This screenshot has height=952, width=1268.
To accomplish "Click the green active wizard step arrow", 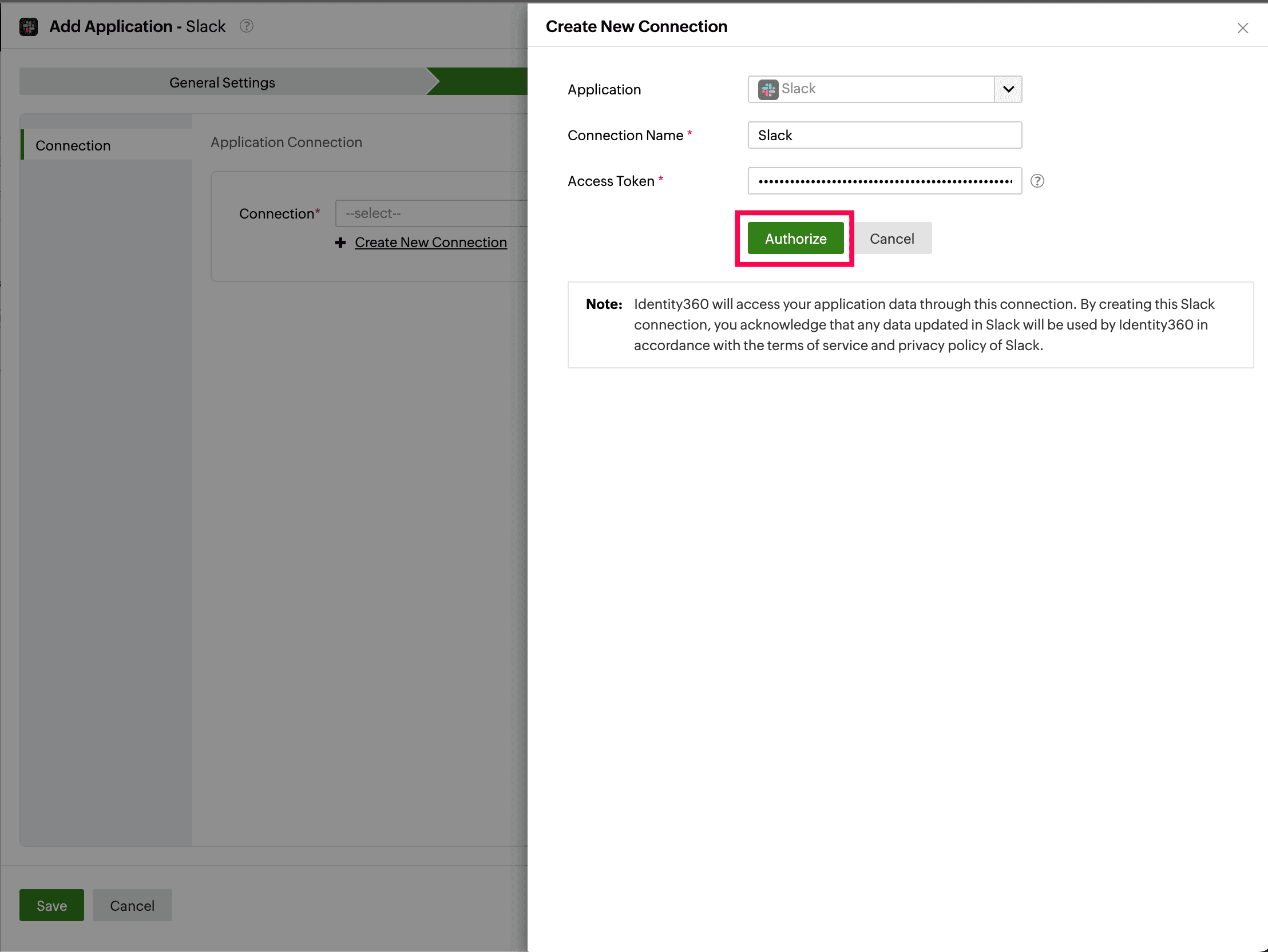I will [482, 81].
